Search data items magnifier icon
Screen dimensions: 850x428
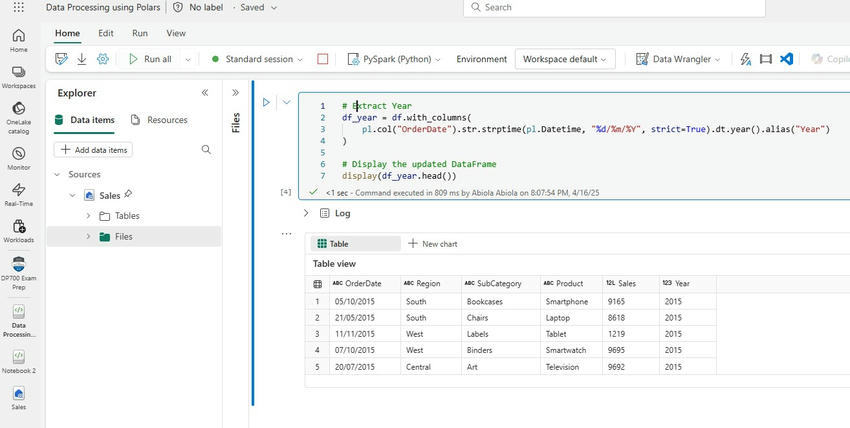click(206, 150)
